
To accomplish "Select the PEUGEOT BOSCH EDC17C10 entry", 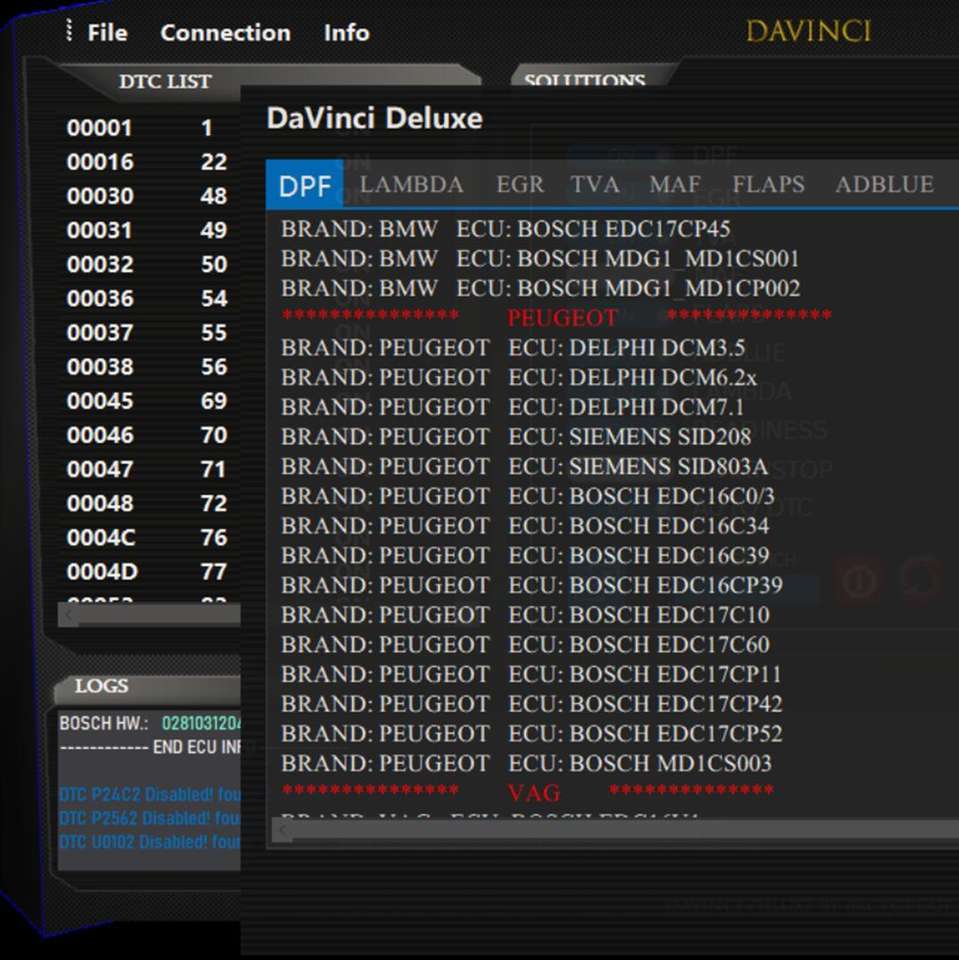I will [525, 615].
